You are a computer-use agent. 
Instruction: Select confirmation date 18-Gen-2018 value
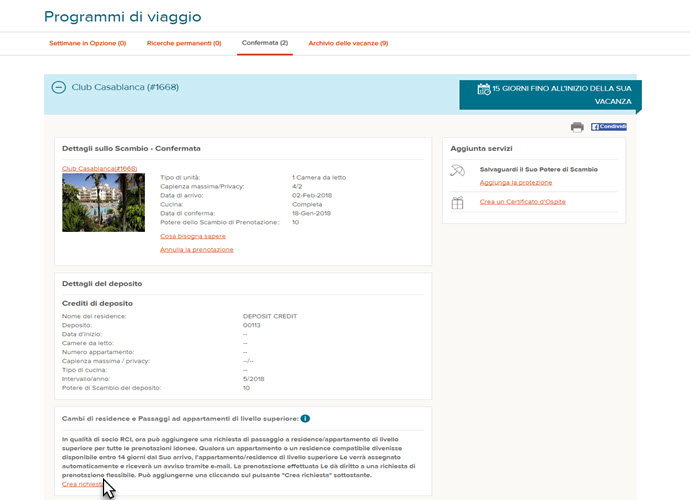click(312, 213)
